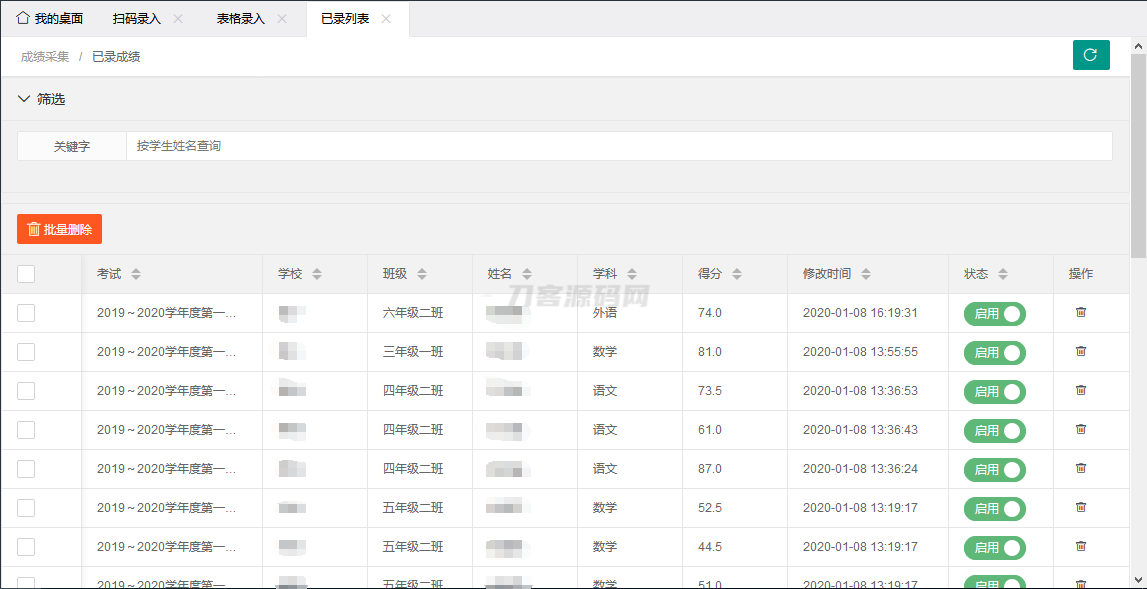Click the 批量删除 button

[x=59, y=229]
